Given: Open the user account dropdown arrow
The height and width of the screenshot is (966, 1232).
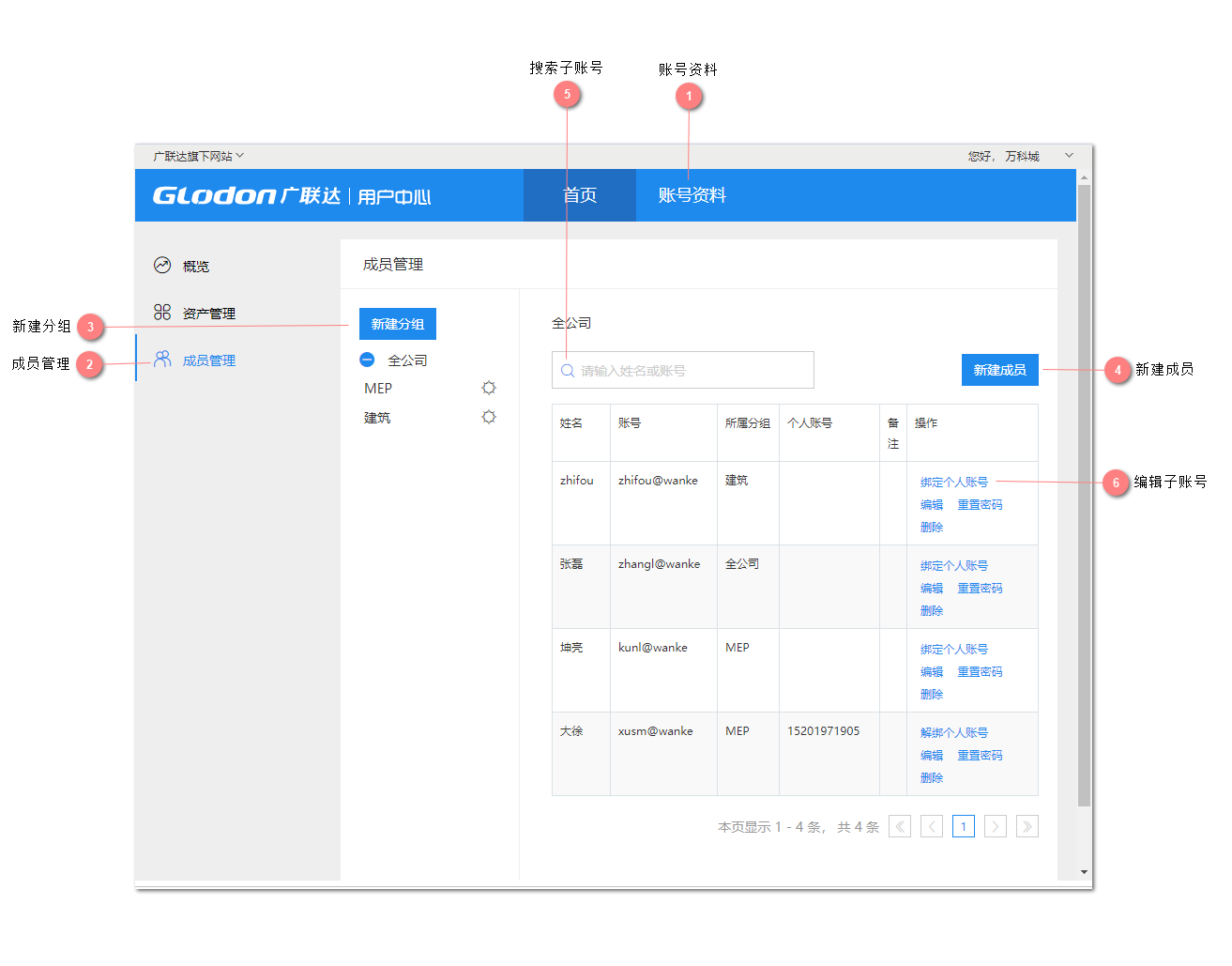Looking at the screenshot, I should click(x=1069, y=156).
